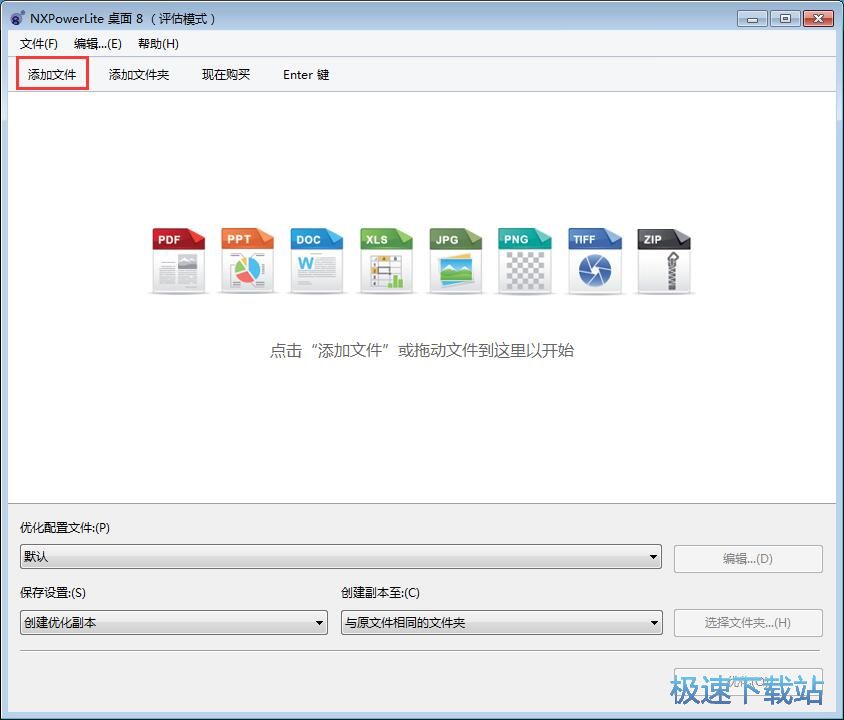This screenshot has height=720, width=844.
Task: Click the TIFF file type icon
Action: [x=594, y=260]
